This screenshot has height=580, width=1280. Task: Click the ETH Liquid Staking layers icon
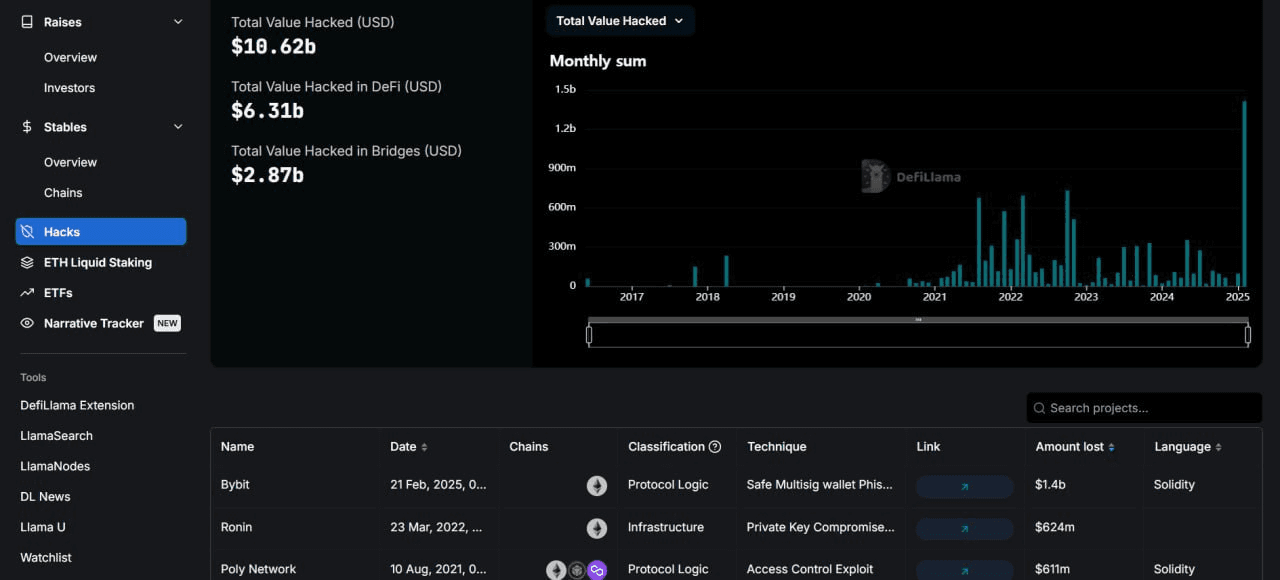pos(27,262)
